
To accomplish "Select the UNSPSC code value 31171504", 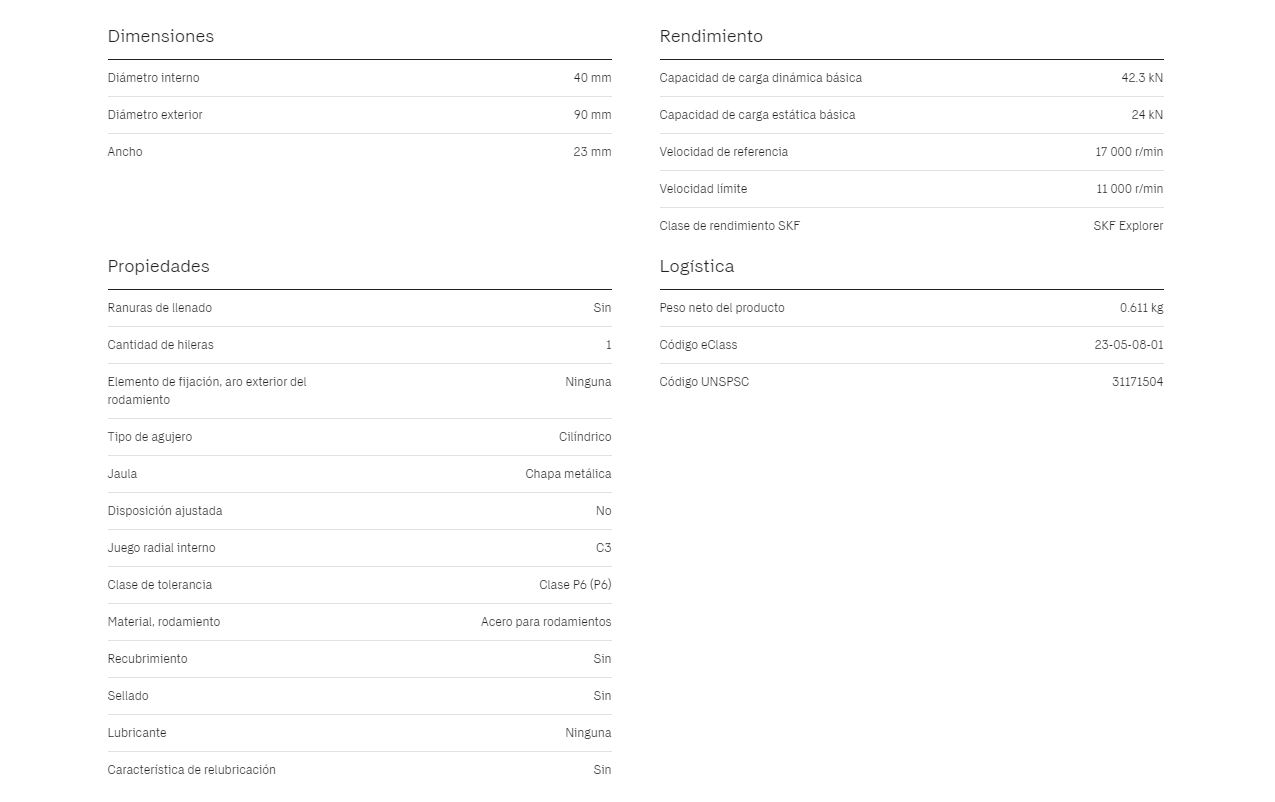I will pyautogui.click(x=1137, y=382).
